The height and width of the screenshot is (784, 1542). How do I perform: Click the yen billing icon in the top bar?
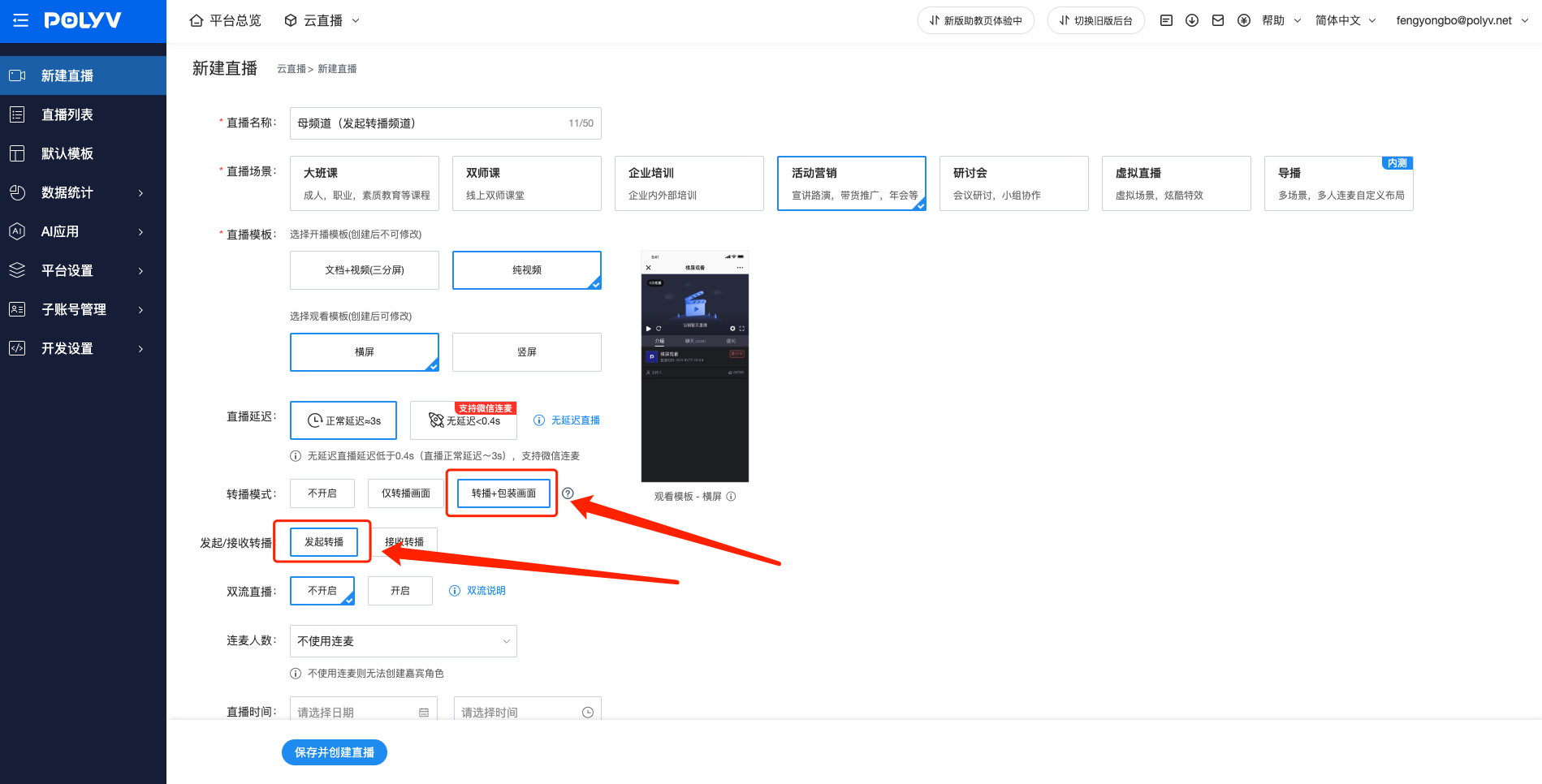1244,21
